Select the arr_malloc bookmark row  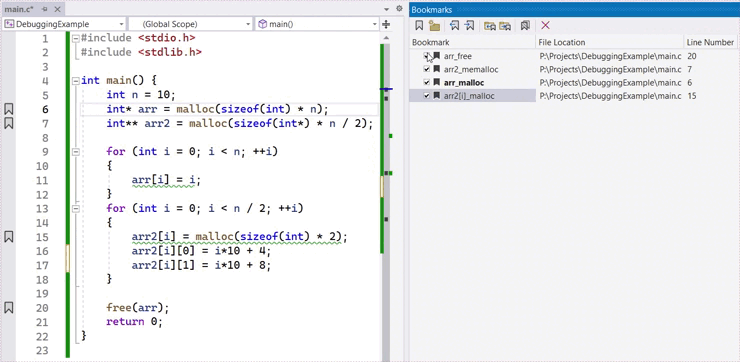coord(574,83)
